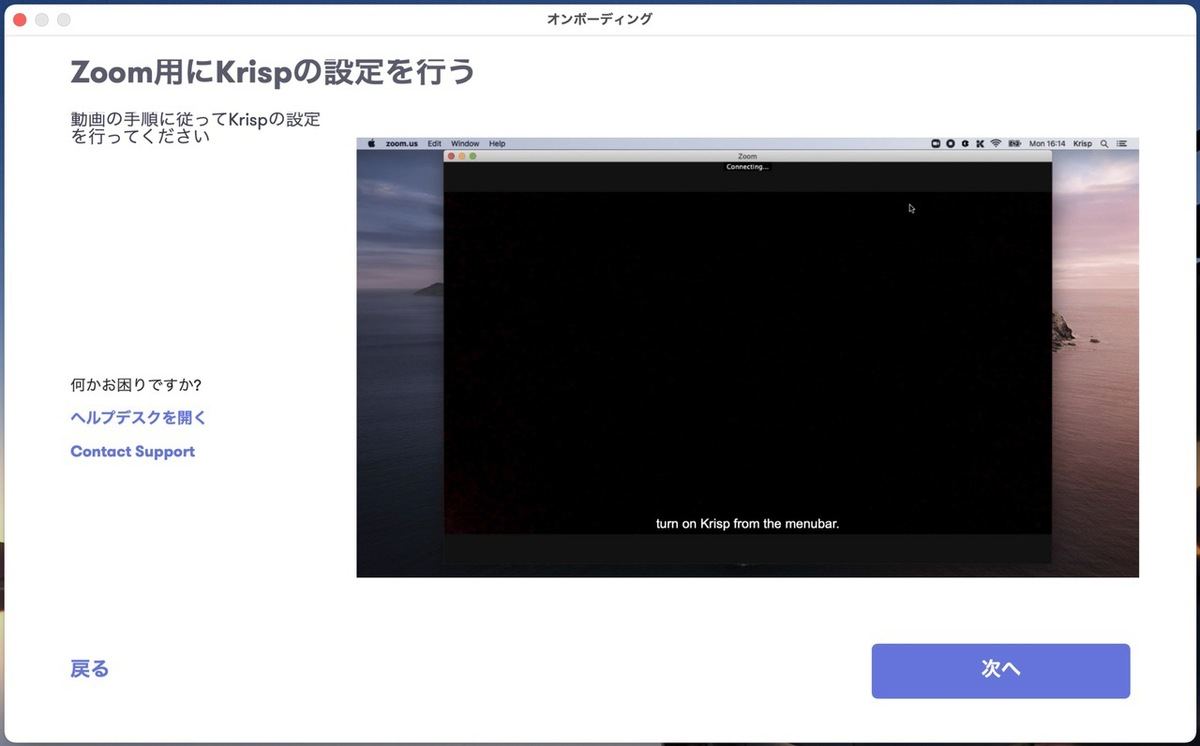
Task: Click the 動画の手順に従って instruction paragraph
Action: pyautogui.click(x=195, y=128)
